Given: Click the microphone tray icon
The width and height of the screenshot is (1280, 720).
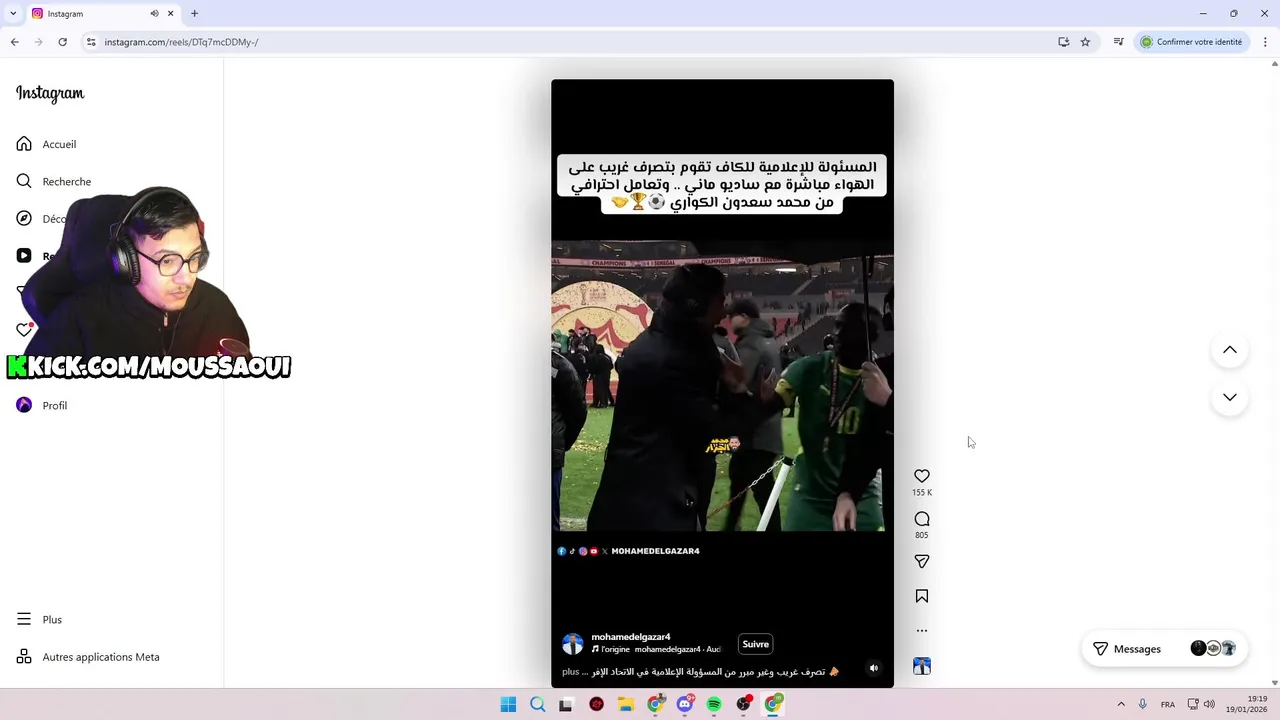Looking at the screenshot, I should (1142, 704).
